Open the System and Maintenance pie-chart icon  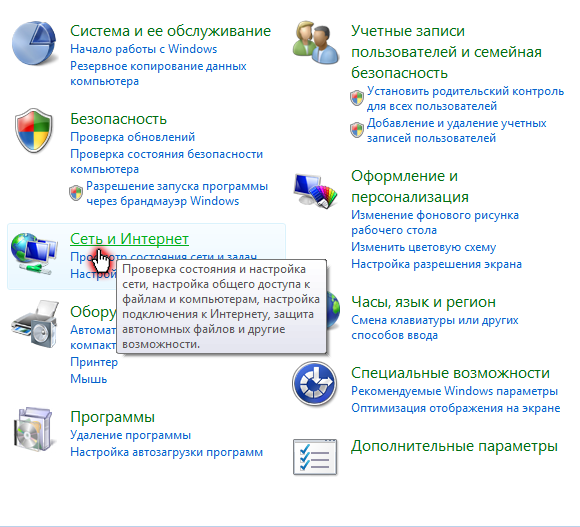tap(34, 43)
